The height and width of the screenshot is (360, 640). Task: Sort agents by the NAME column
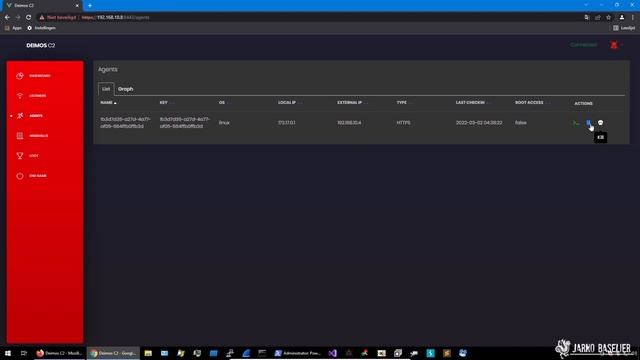click(108, 103)
